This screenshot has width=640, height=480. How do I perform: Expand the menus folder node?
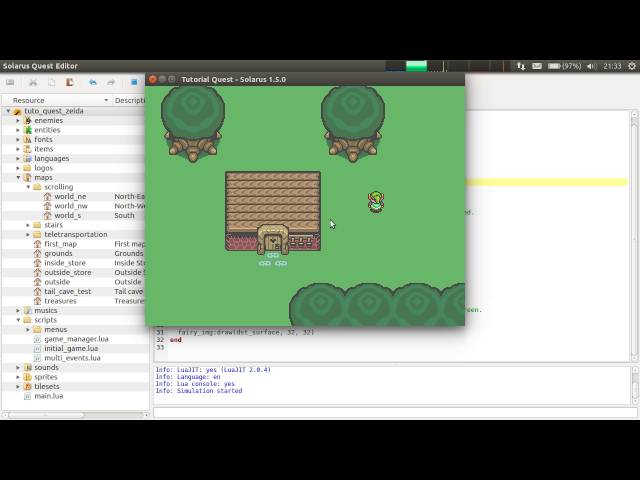28,329
